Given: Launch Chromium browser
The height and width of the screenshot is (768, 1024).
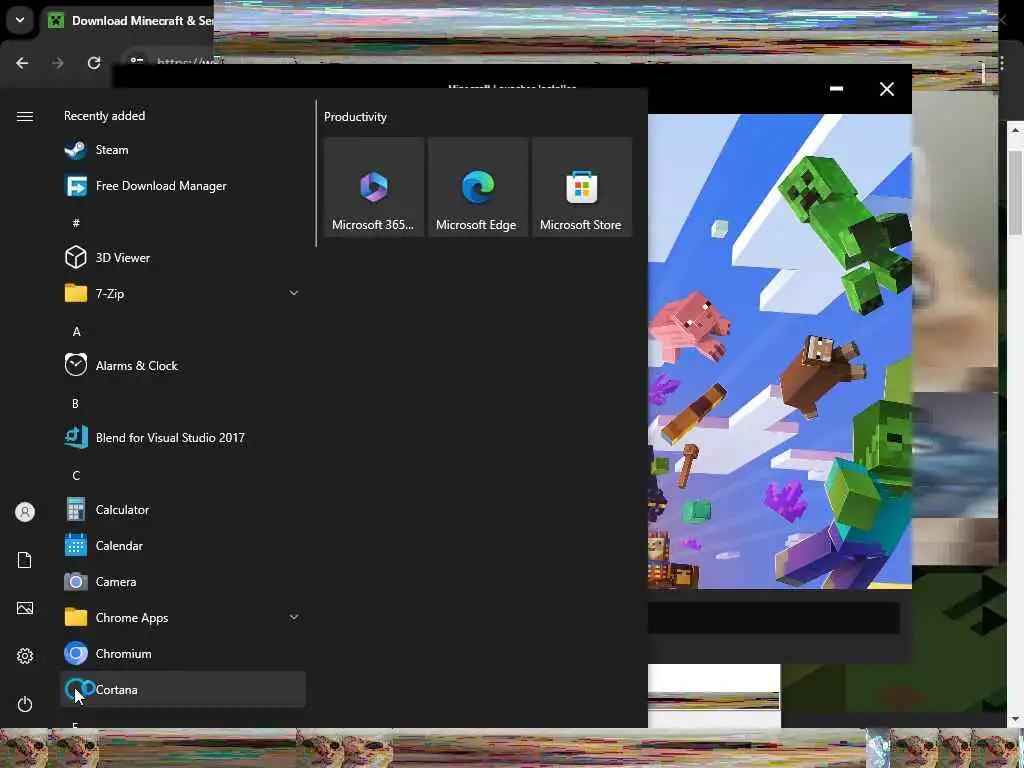Looking at the screenshot, I should (x=183, y=653).
